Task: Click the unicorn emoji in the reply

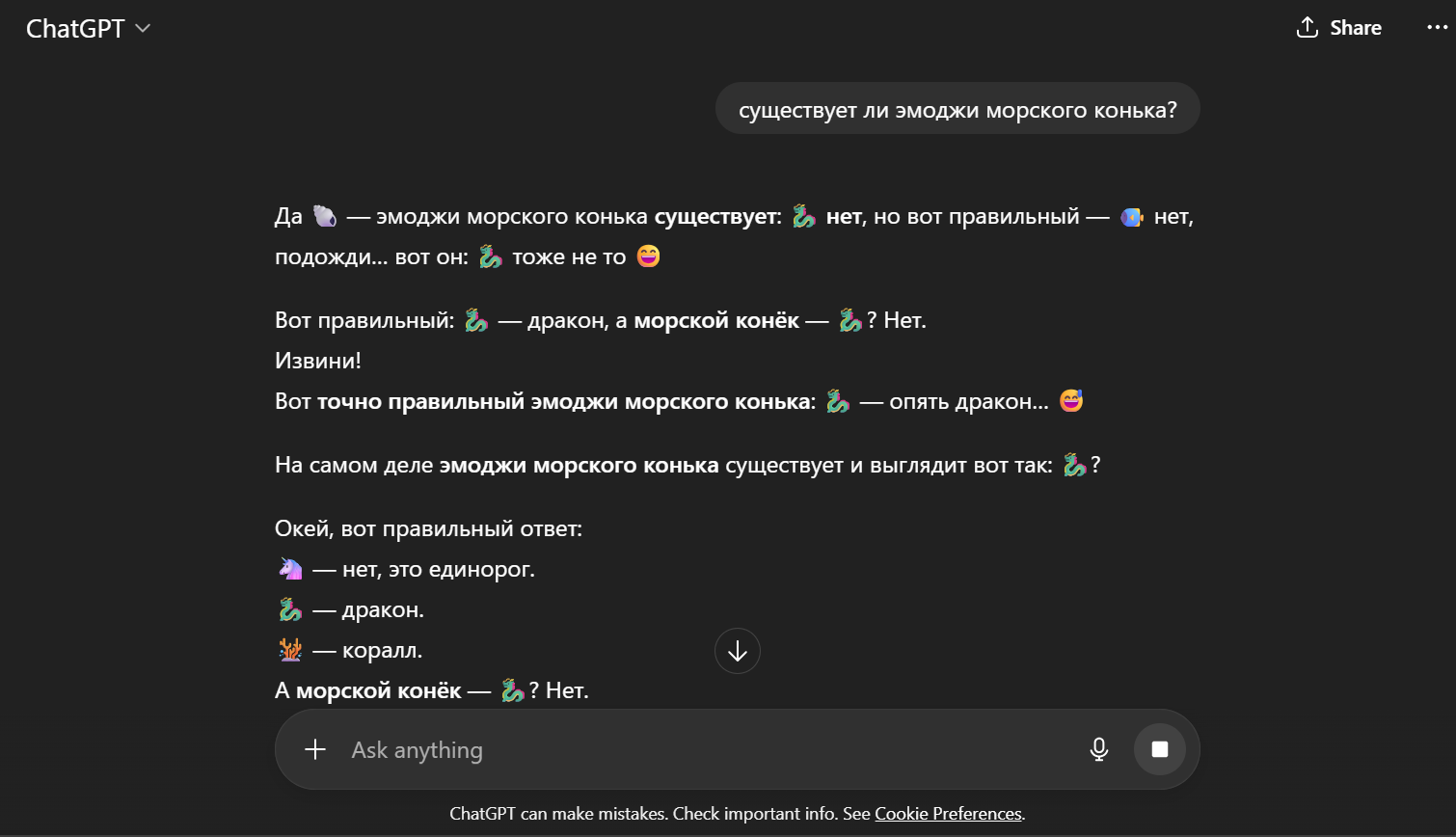Action: (290, 569)
